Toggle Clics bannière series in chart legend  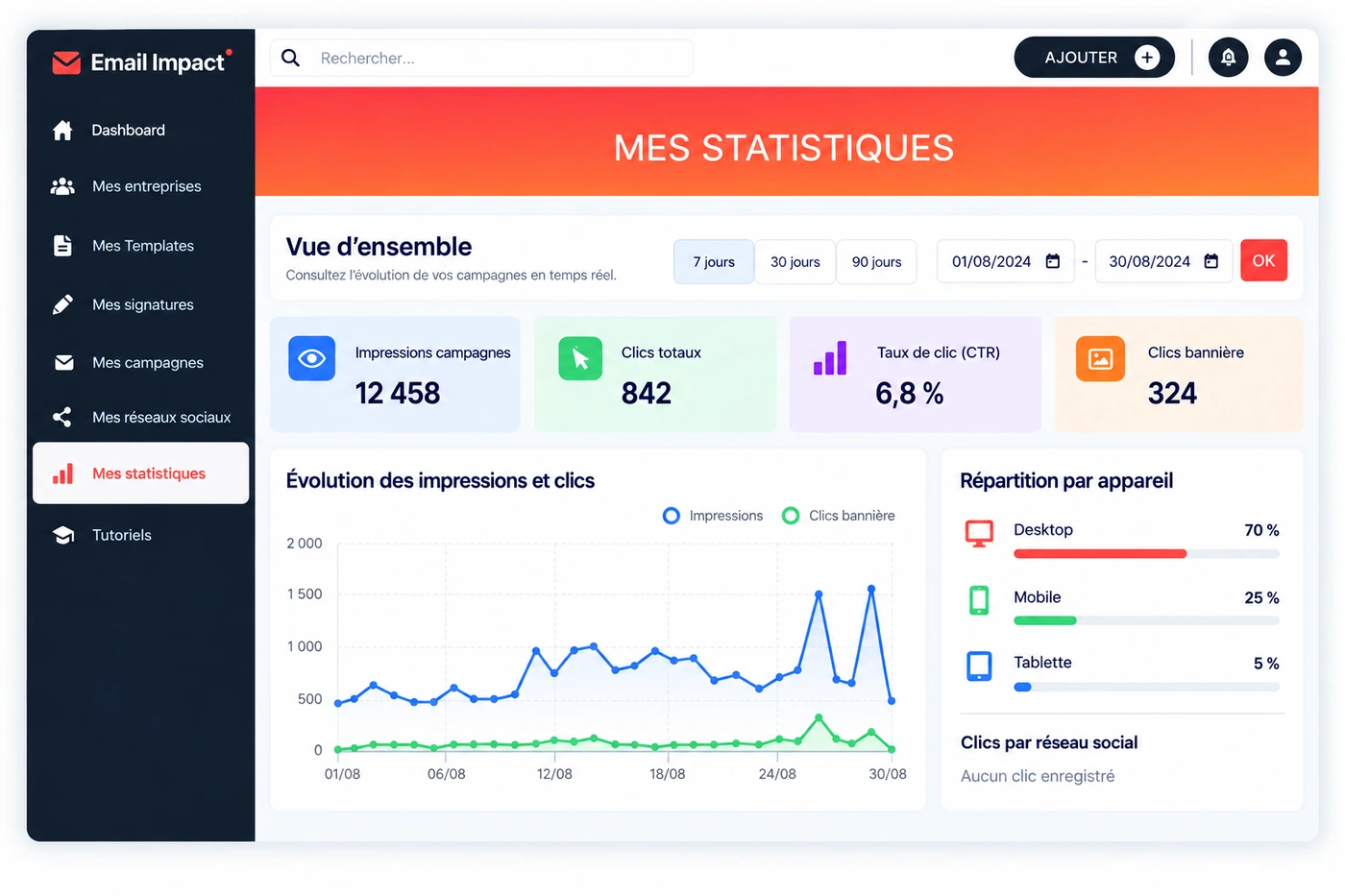pyautogui.click(x=838, y=516)
